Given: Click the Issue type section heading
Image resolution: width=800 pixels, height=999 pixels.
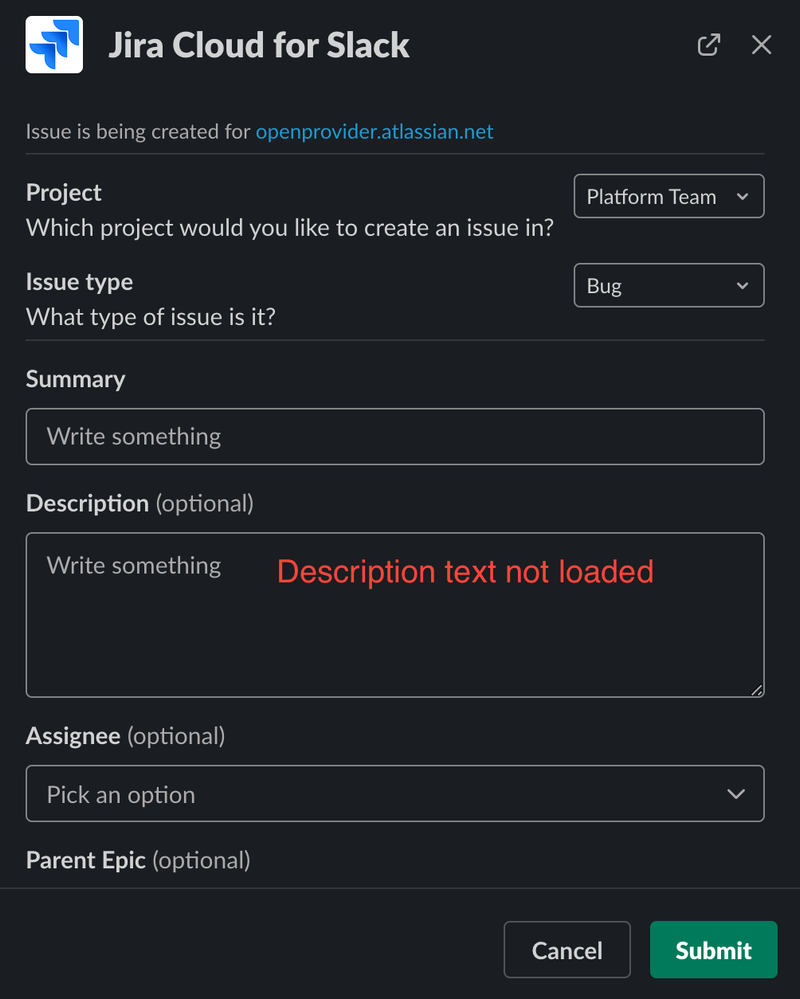Looking at the screenshot, I should pos(80,282).
